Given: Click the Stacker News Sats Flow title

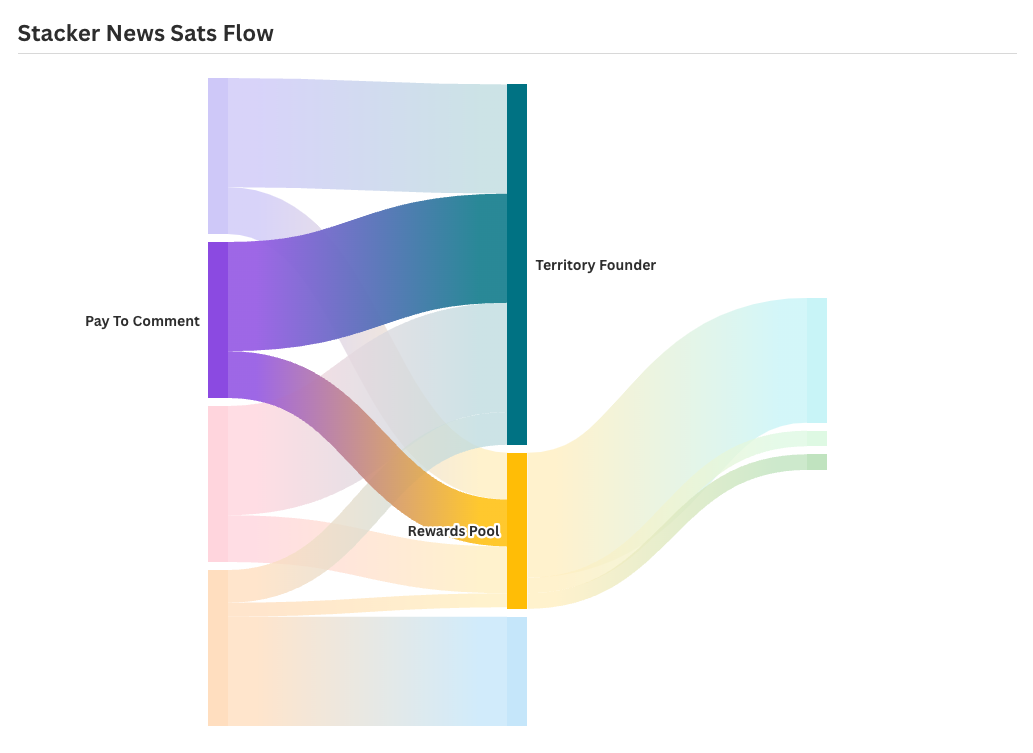Looking at the screenshot, I should [146, 33].
